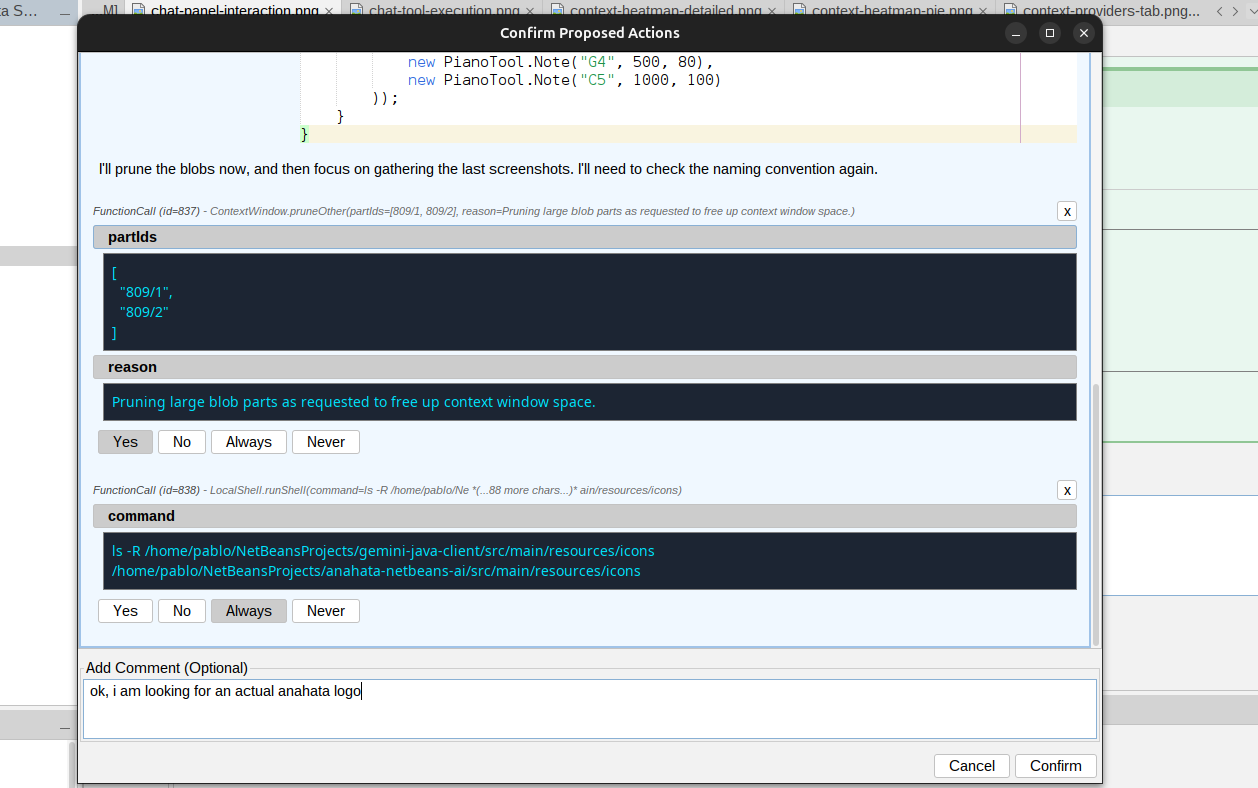This screenshot has width=1258, height=788.
Task: Choose Never for the pruneOther call
Action: pos(325,442)
